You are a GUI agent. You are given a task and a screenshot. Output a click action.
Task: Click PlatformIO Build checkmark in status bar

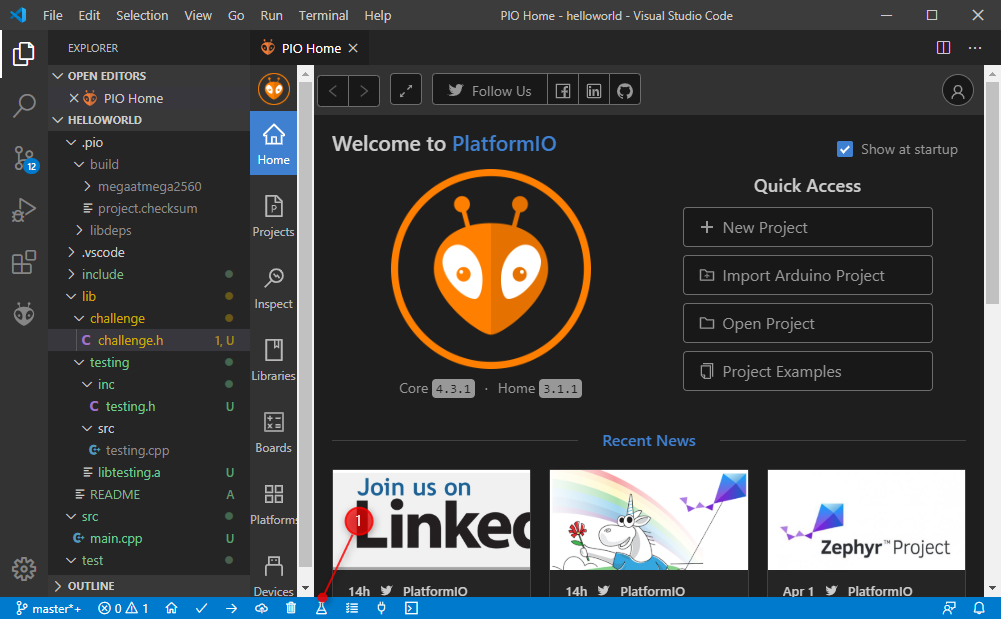[201, 608]
